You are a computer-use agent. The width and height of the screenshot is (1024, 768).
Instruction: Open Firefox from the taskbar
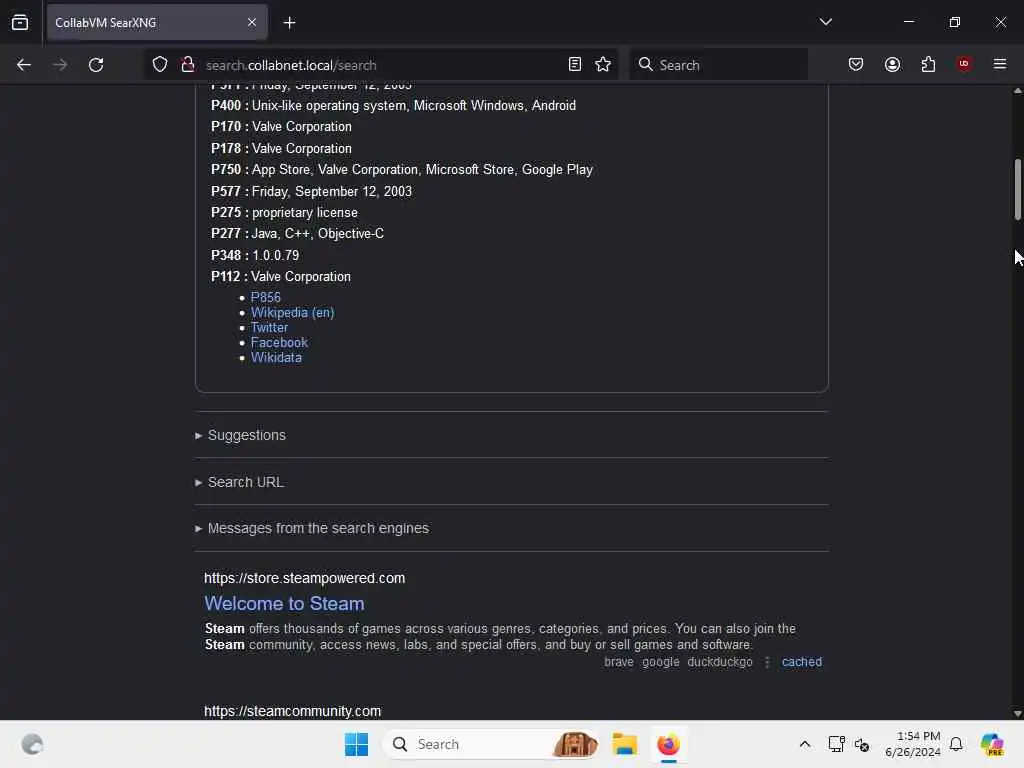point(668,744)
